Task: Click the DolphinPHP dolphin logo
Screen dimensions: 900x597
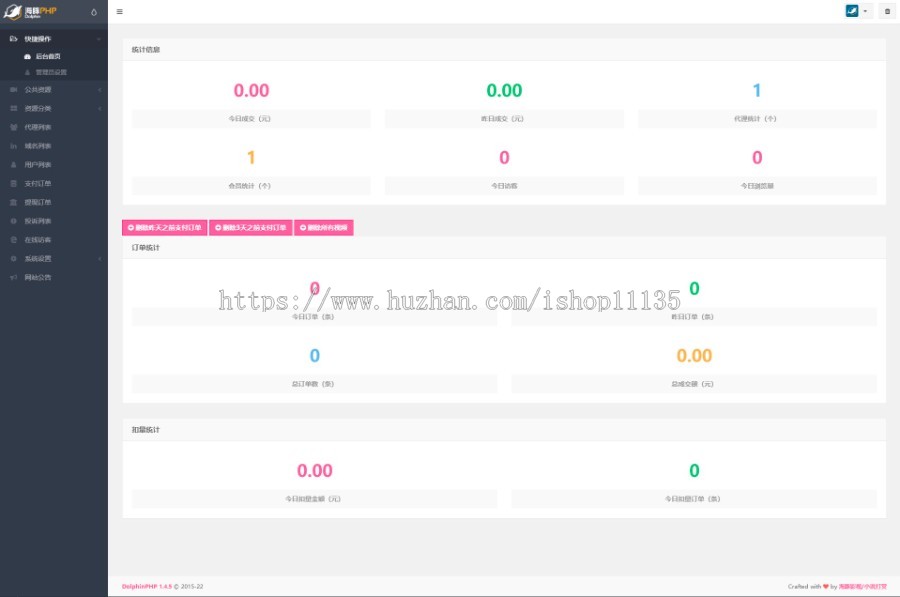Action: pyautogui.click(x=30, y=11)
